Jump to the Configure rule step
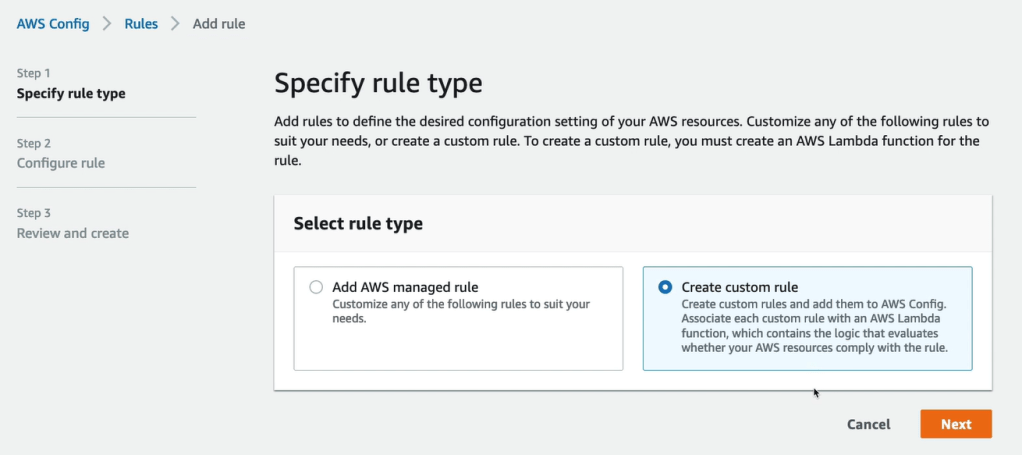Viewport: 1022px width, 455px height. [61, 163]
